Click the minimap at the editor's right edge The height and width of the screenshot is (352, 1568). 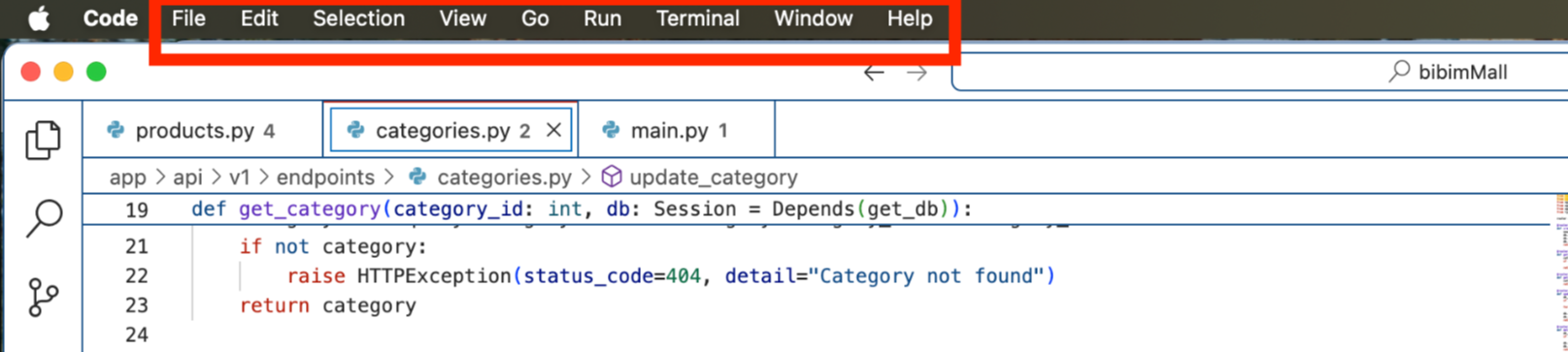click(1561, 272)
